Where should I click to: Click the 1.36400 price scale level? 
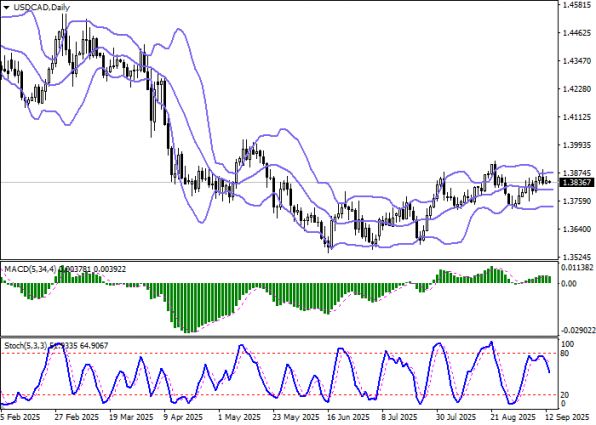[x=577, y=229]
